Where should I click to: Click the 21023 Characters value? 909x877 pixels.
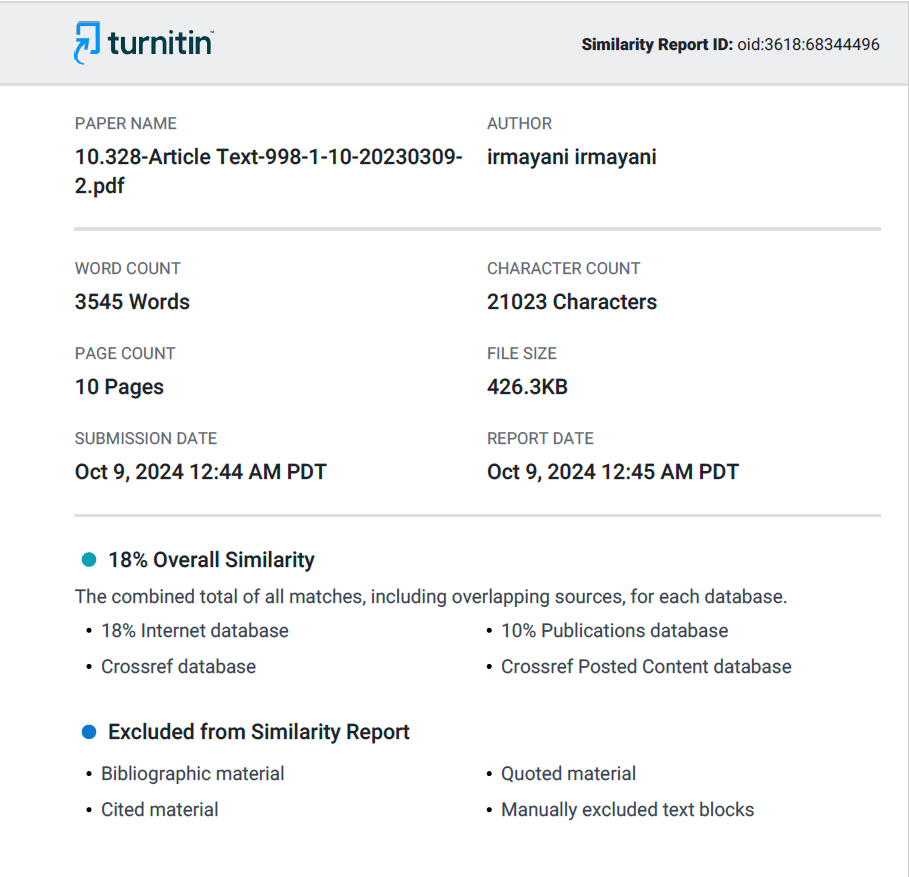click(572, 302)
